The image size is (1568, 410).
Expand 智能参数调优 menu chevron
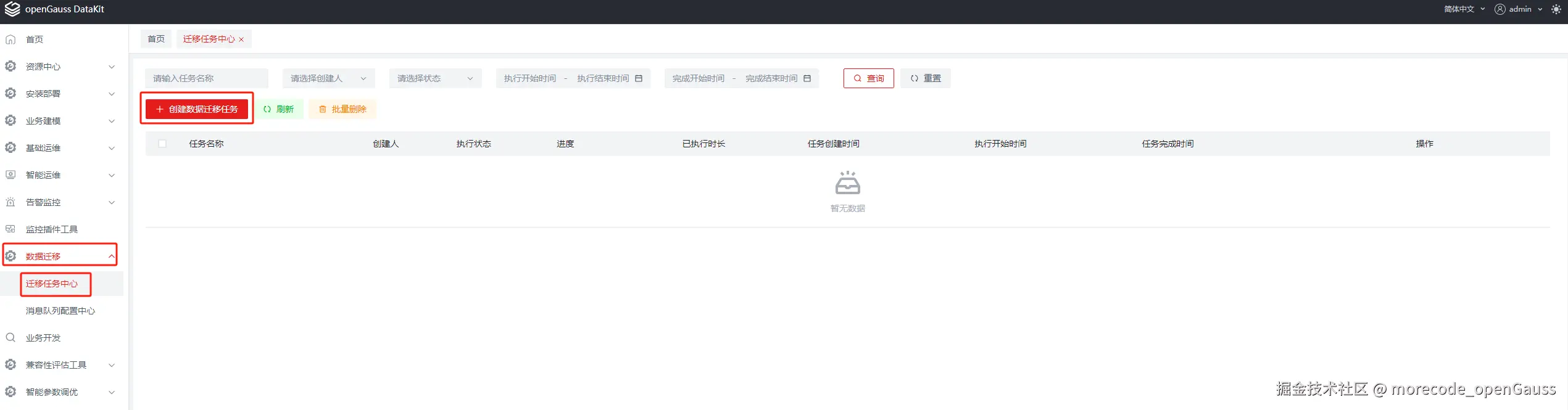(x=112, y=392)
